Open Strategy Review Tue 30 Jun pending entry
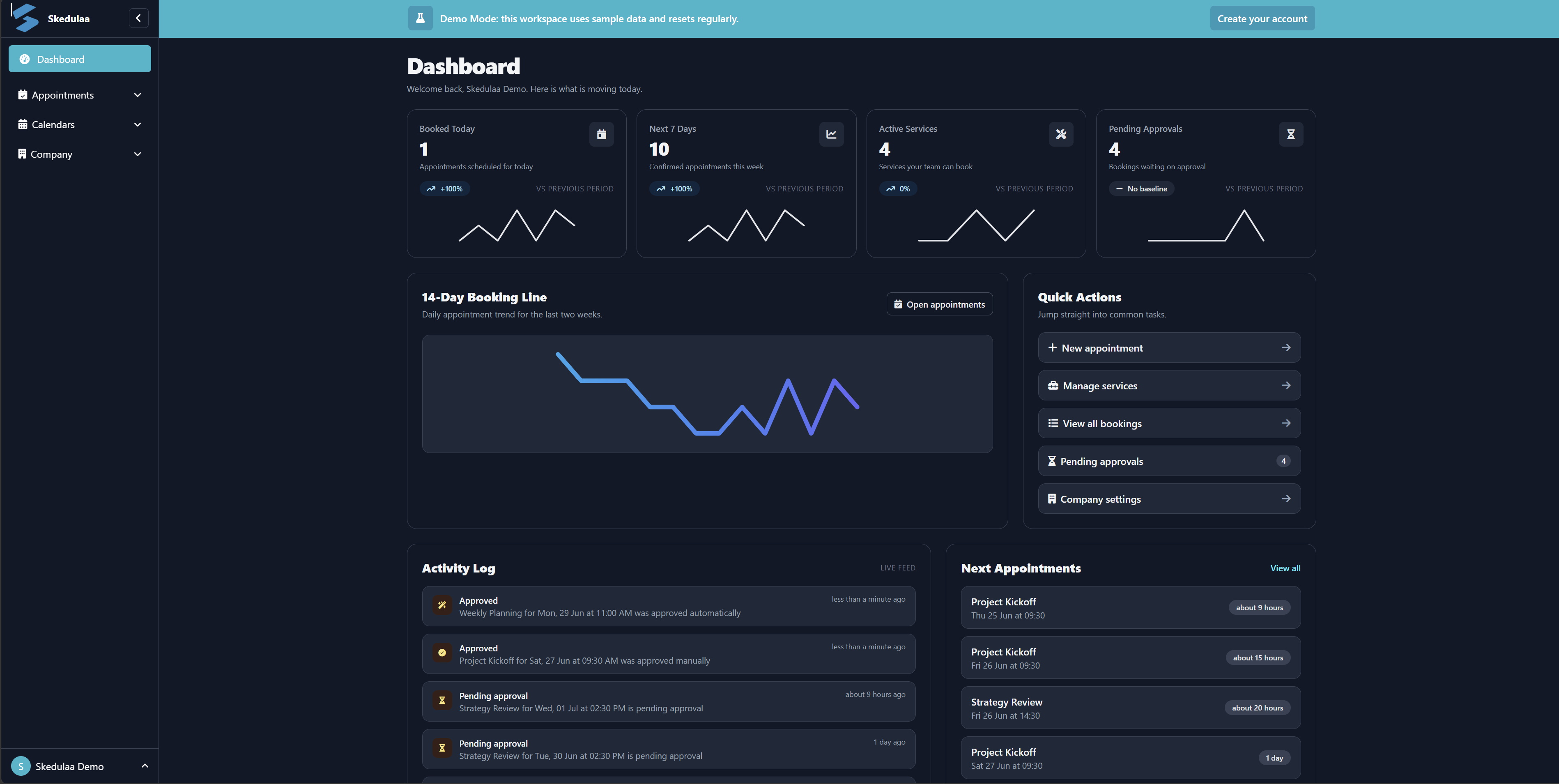1559x784 pixels. pos(668,749)
